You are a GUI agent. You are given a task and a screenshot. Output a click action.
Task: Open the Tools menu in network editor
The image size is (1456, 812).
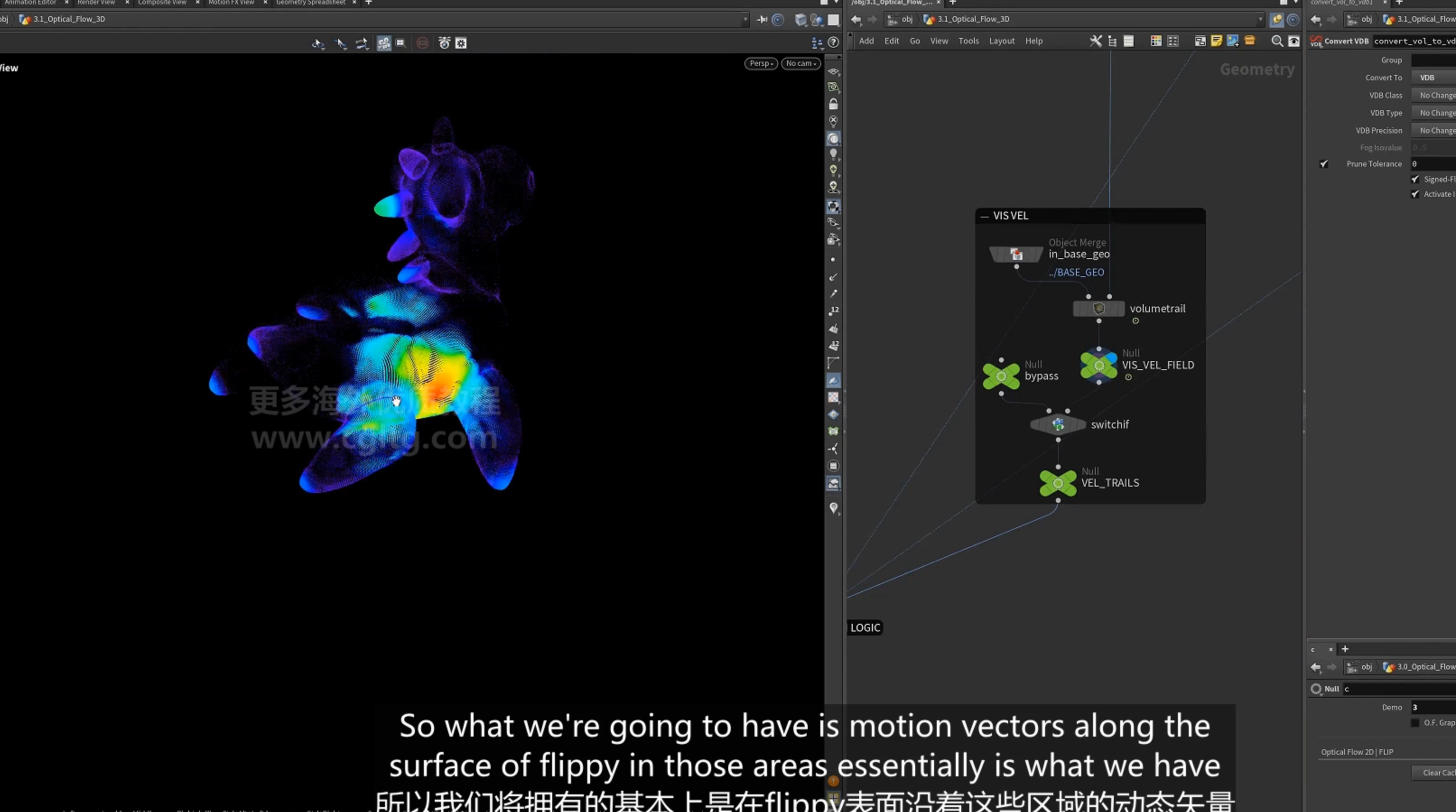point(968,41)
